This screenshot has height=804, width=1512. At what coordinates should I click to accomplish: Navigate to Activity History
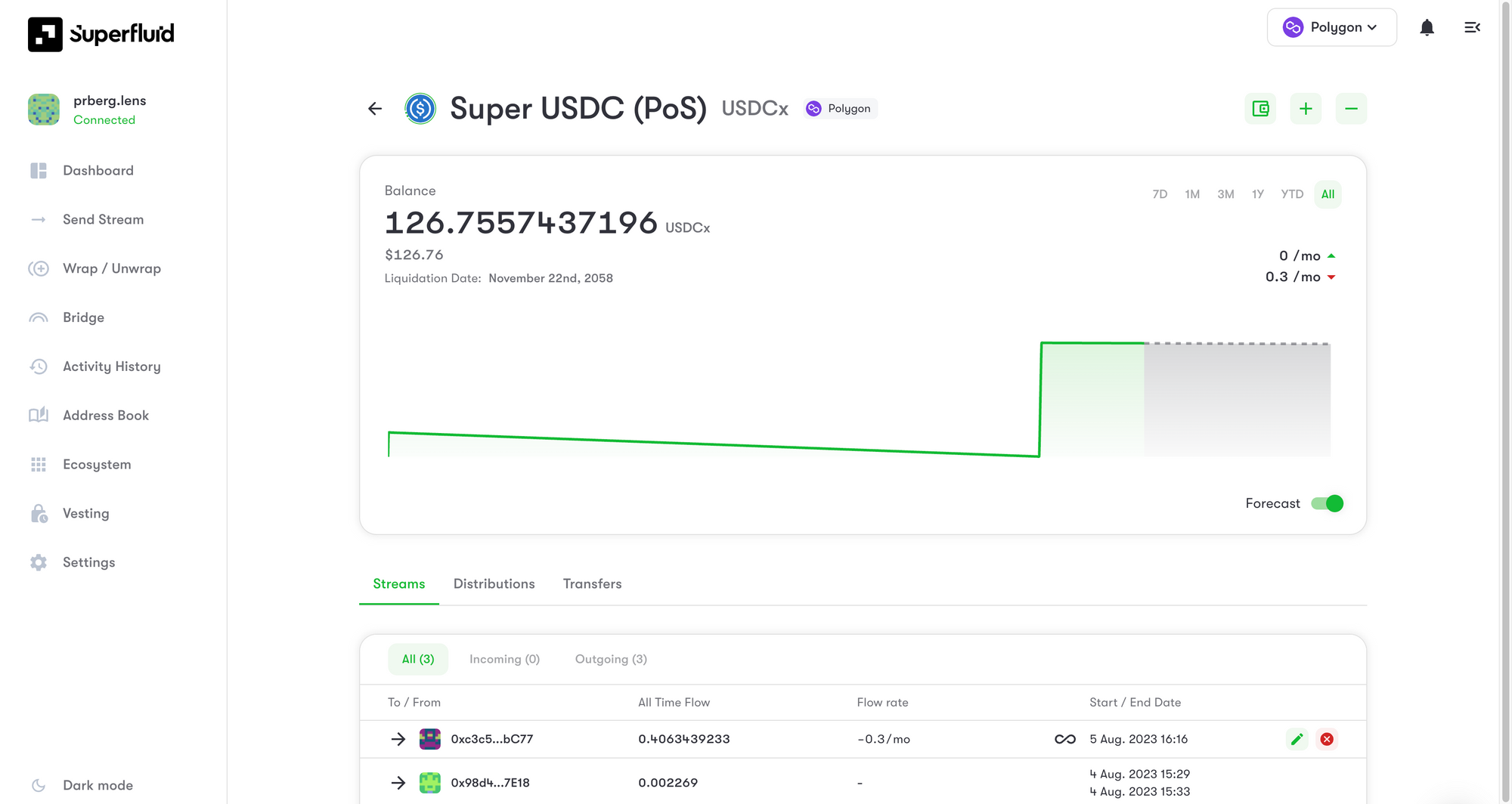(x=112, y=366)
